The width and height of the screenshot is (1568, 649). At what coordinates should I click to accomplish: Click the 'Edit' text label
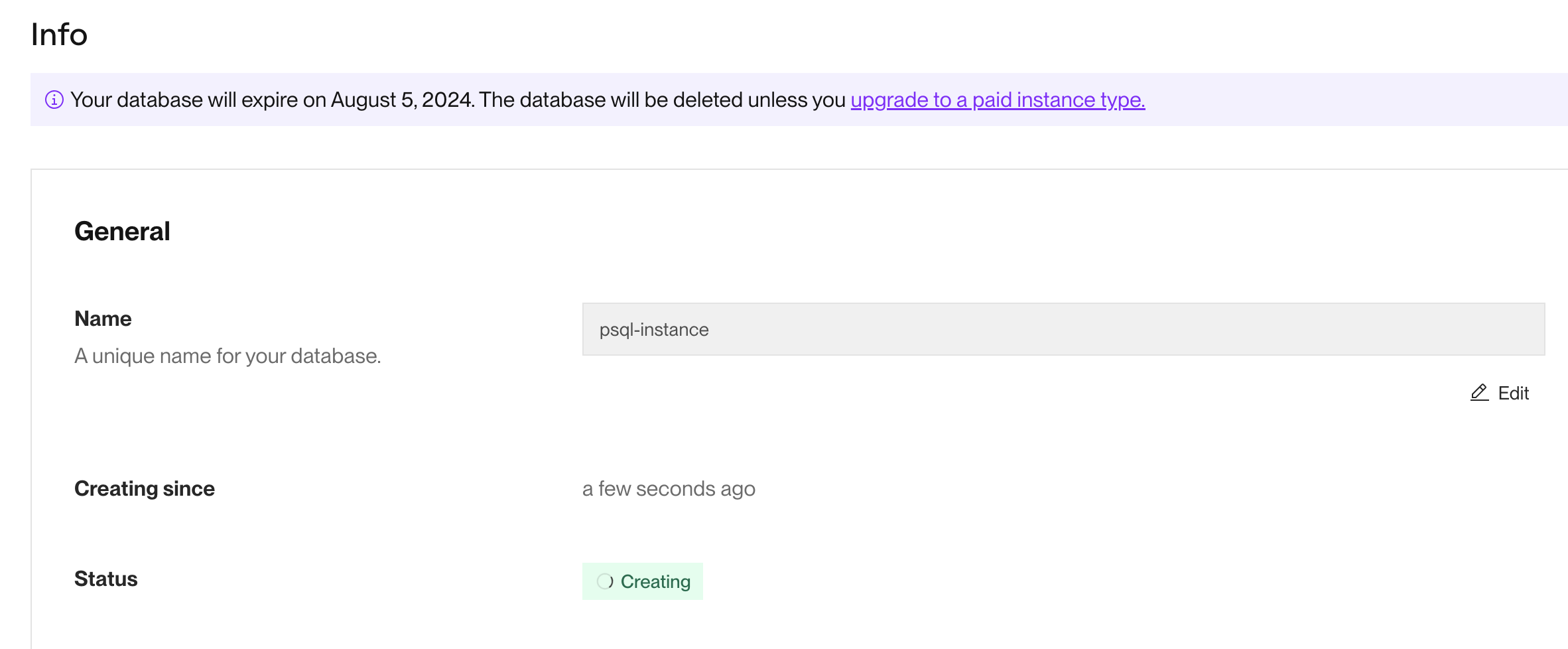click(1513, 393)
